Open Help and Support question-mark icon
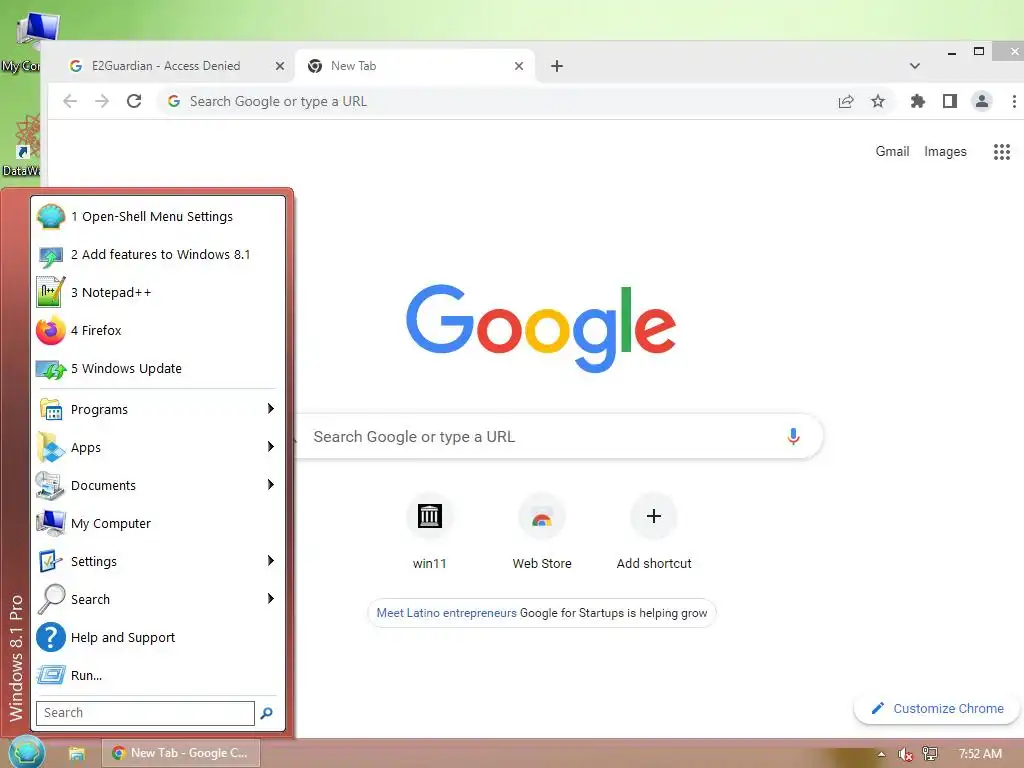The height and width of the screenshot is (768, 1024). [x=50, y=637]
